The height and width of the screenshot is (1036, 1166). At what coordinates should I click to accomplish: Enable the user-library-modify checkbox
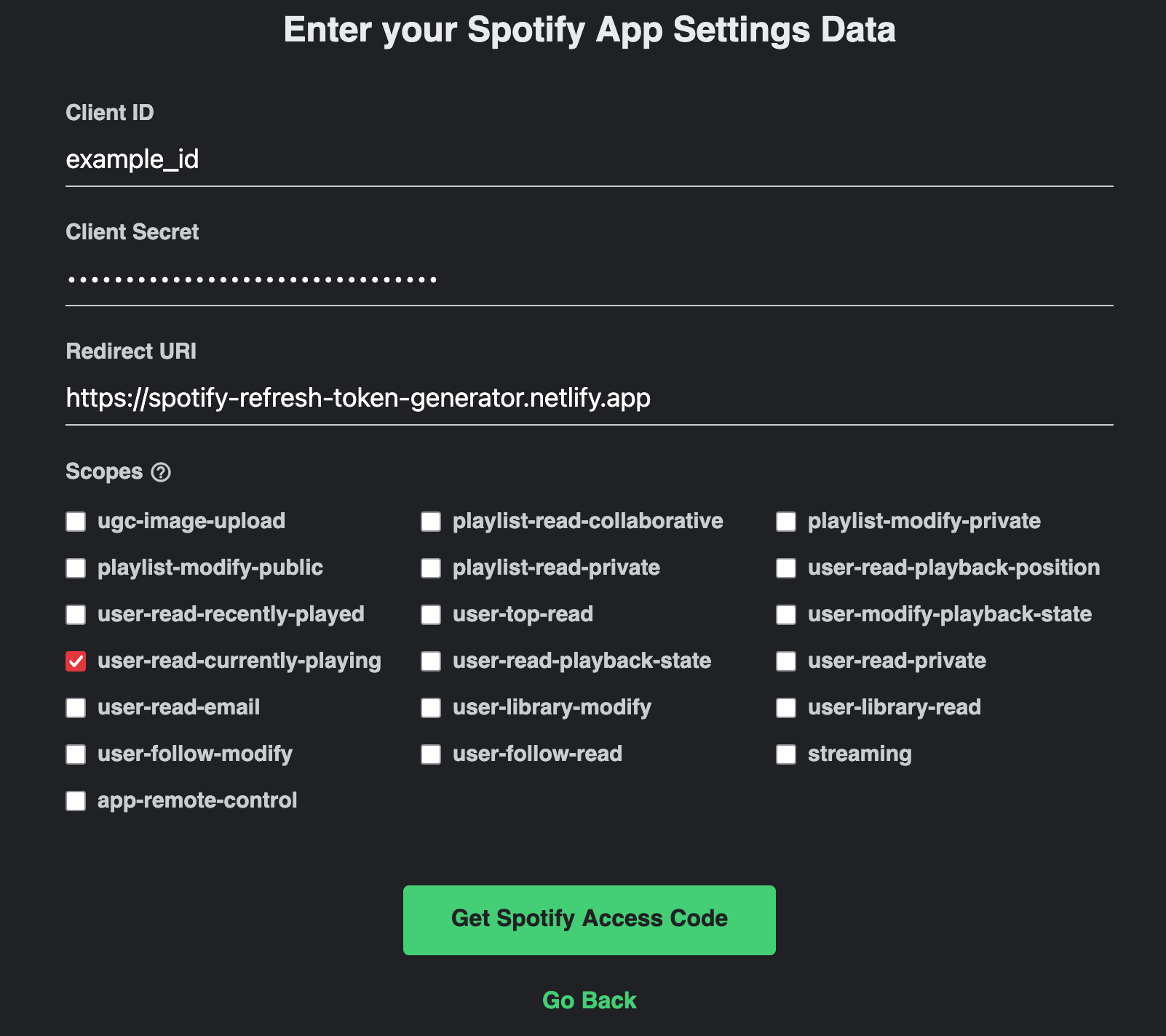click(431, 708)
